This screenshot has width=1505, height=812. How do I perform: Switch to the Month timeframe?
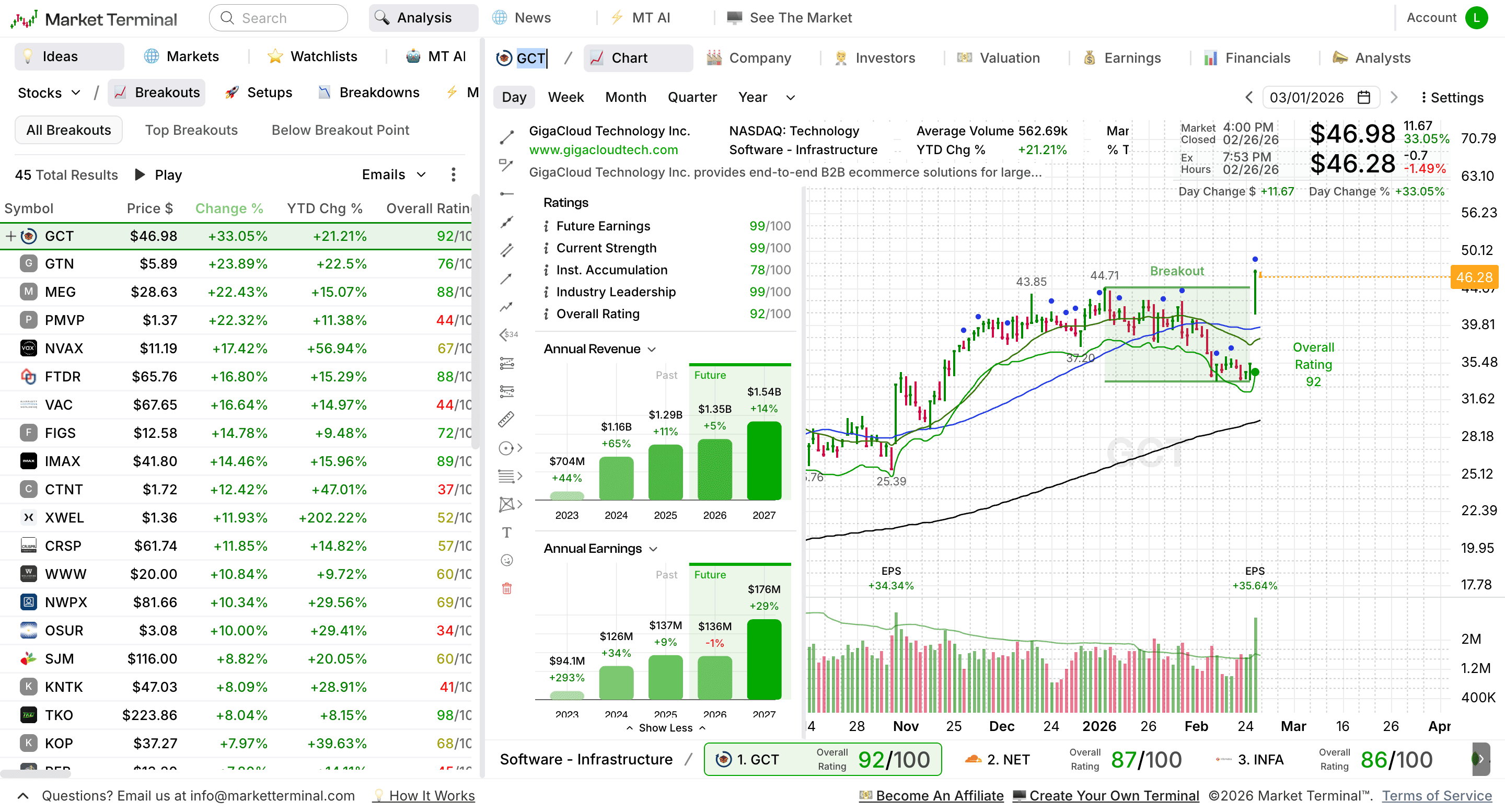point(626,97)
